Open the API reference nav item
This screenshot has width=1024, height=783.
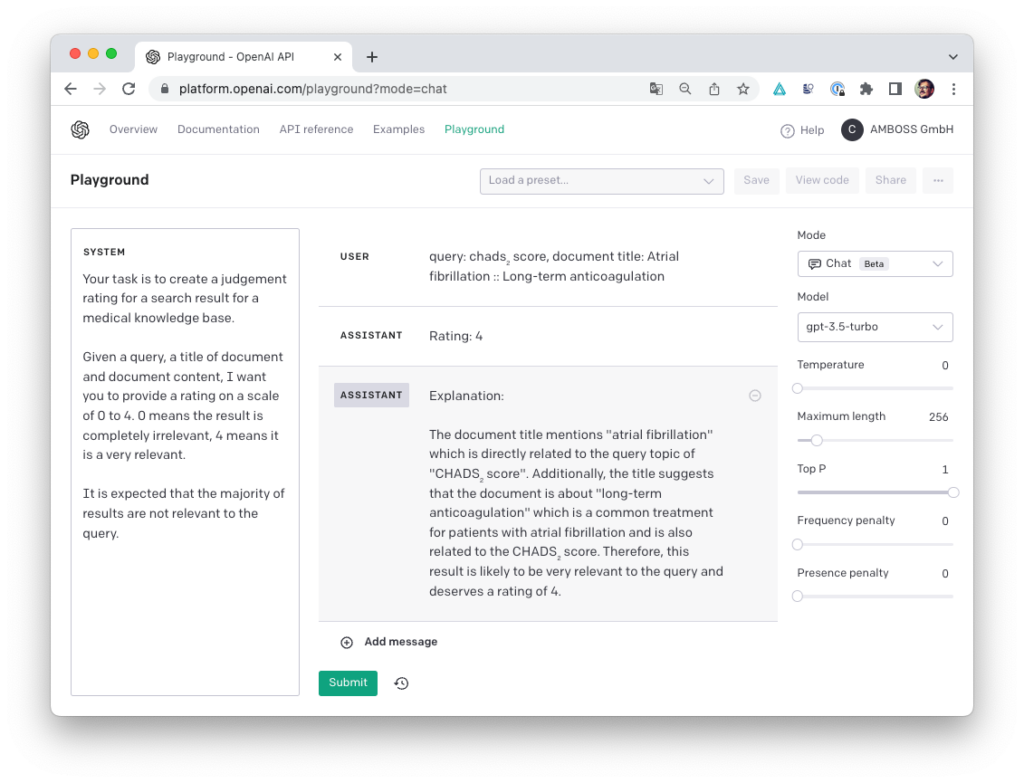coord(316,129)
